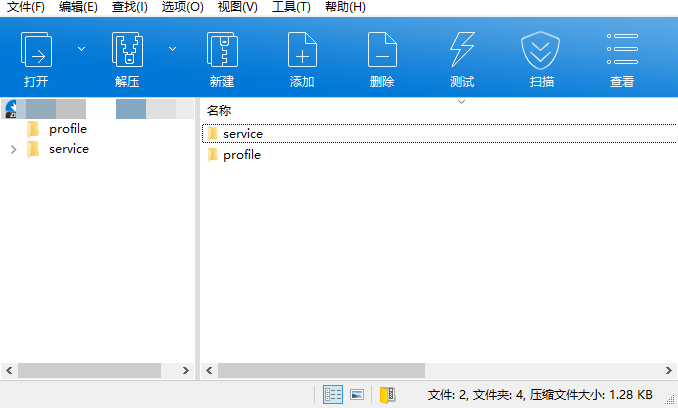
Task: Click left arrow of file list scrollbar
Action: click(209, 370)
